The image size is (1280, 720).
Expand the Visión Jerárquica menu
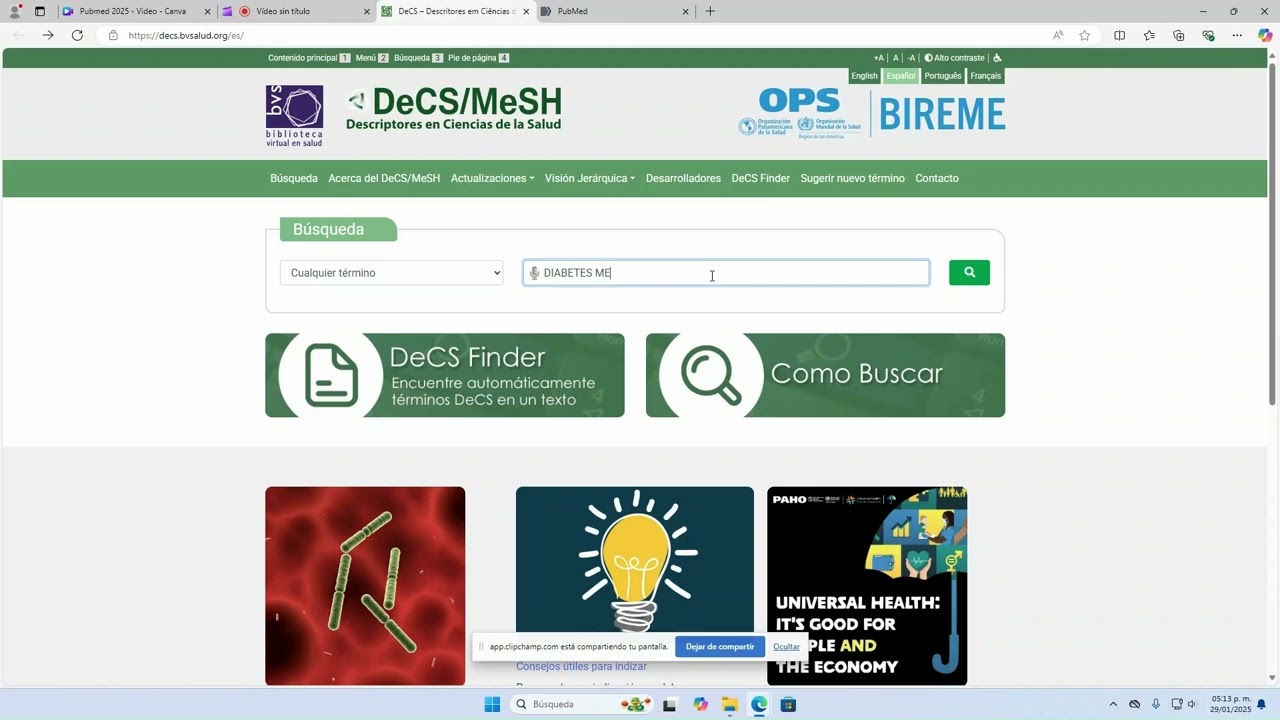590,178
